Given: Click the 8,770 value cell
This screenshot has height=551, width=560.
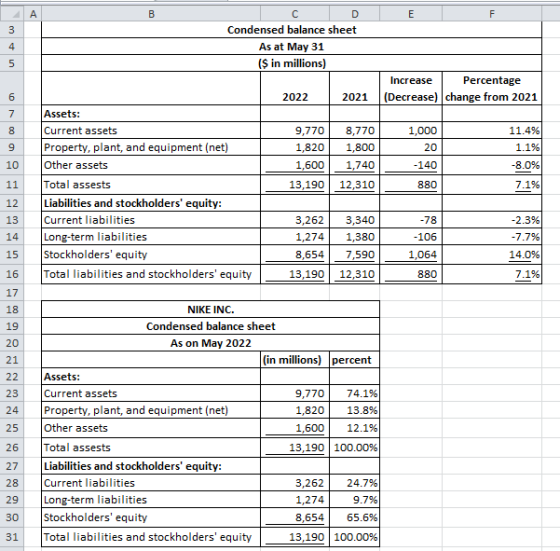Looking at the screenshot, I should 354,130.
